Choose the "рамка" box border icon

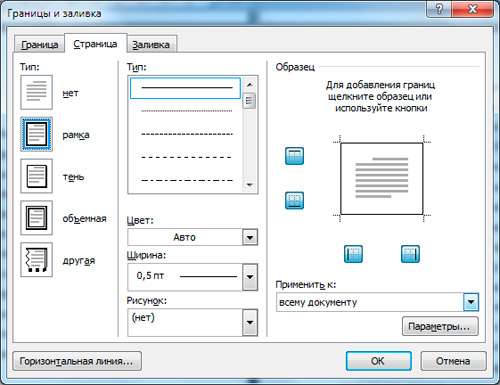(x=36, y=134)
